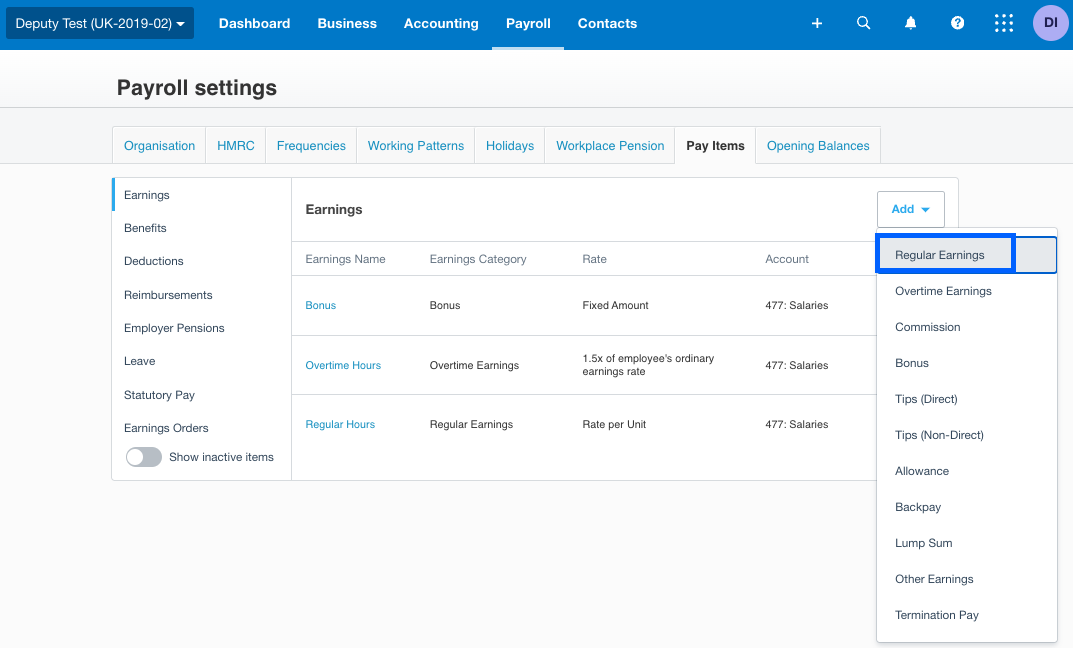
Task: Open the Contacts menu
Action: pyautogui.click(x=607, y=23)
